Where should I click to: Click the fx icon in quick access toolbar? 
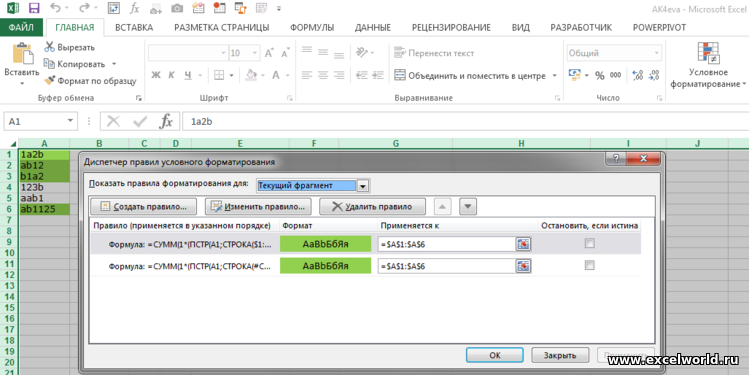pos(135,8)
